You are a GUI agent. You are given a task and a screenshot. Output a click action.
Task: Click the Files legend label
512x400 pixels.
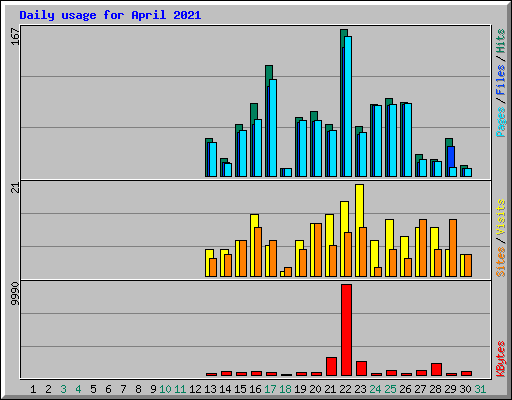[x=500, y=80]
